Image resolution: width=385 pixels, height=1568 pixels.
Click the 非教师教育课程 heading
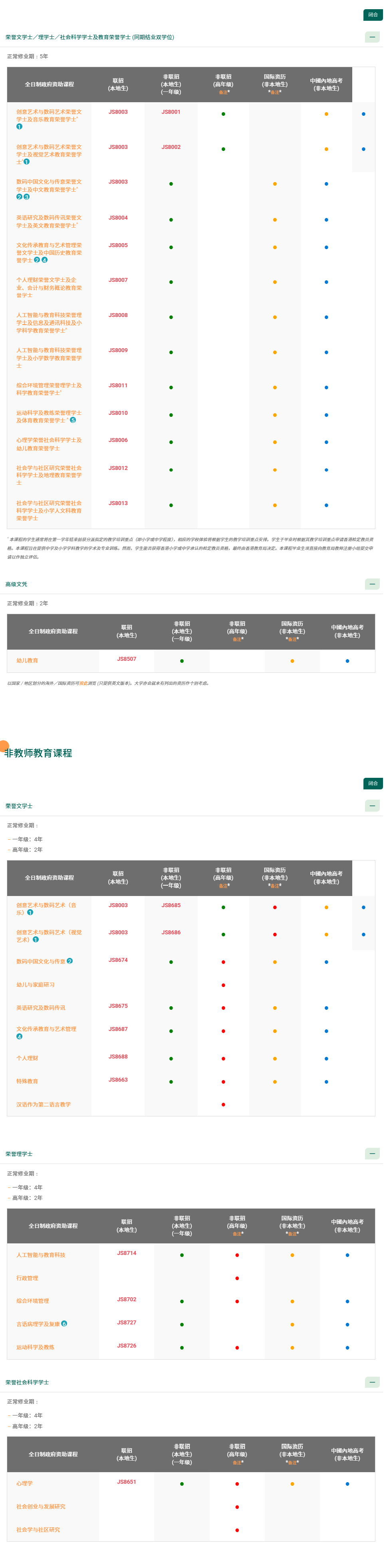point(38,753)
